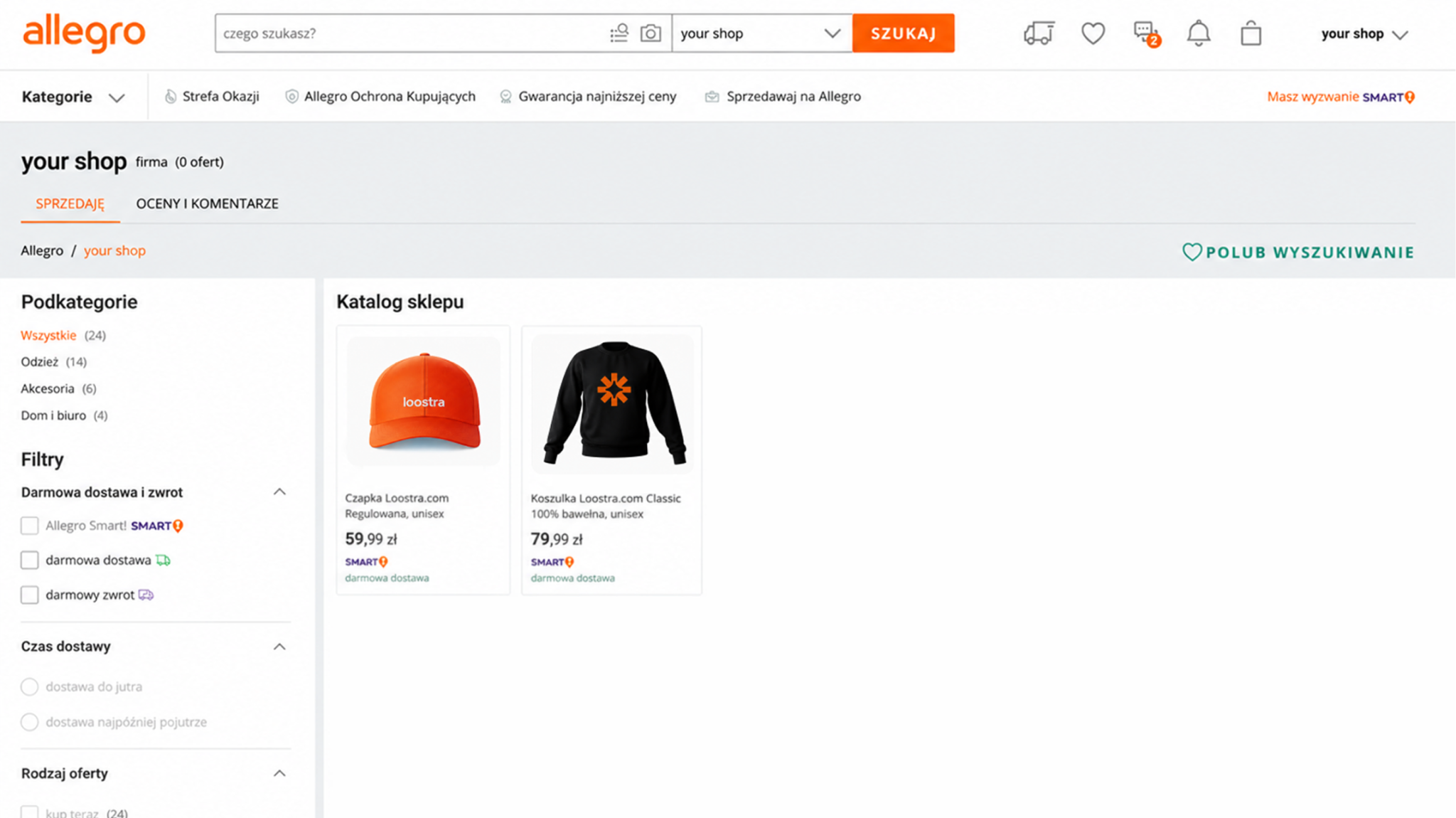Open the black Loostra sweatshirt product image
This screenshot has width=1456, height=818.
[612, 403]
